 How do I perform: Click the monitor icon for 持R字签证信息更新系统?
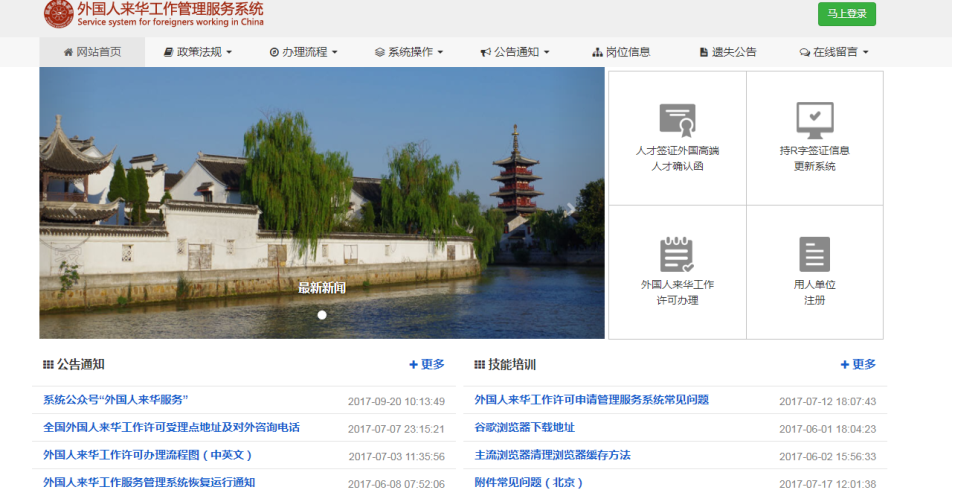point(814,120)
